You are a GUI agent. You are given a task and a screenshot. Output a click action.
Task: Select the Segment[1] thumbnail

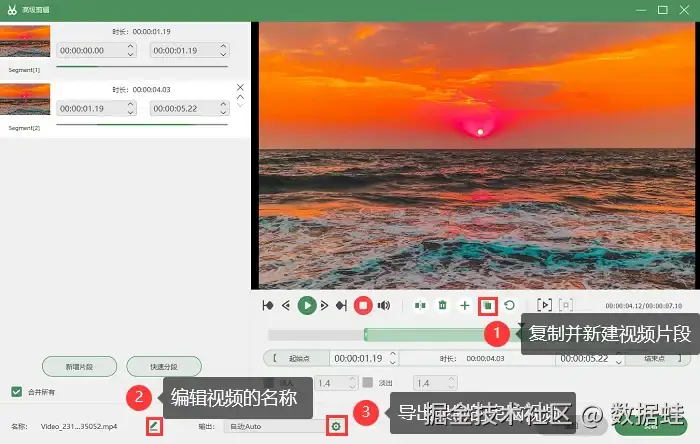[25, 41]
